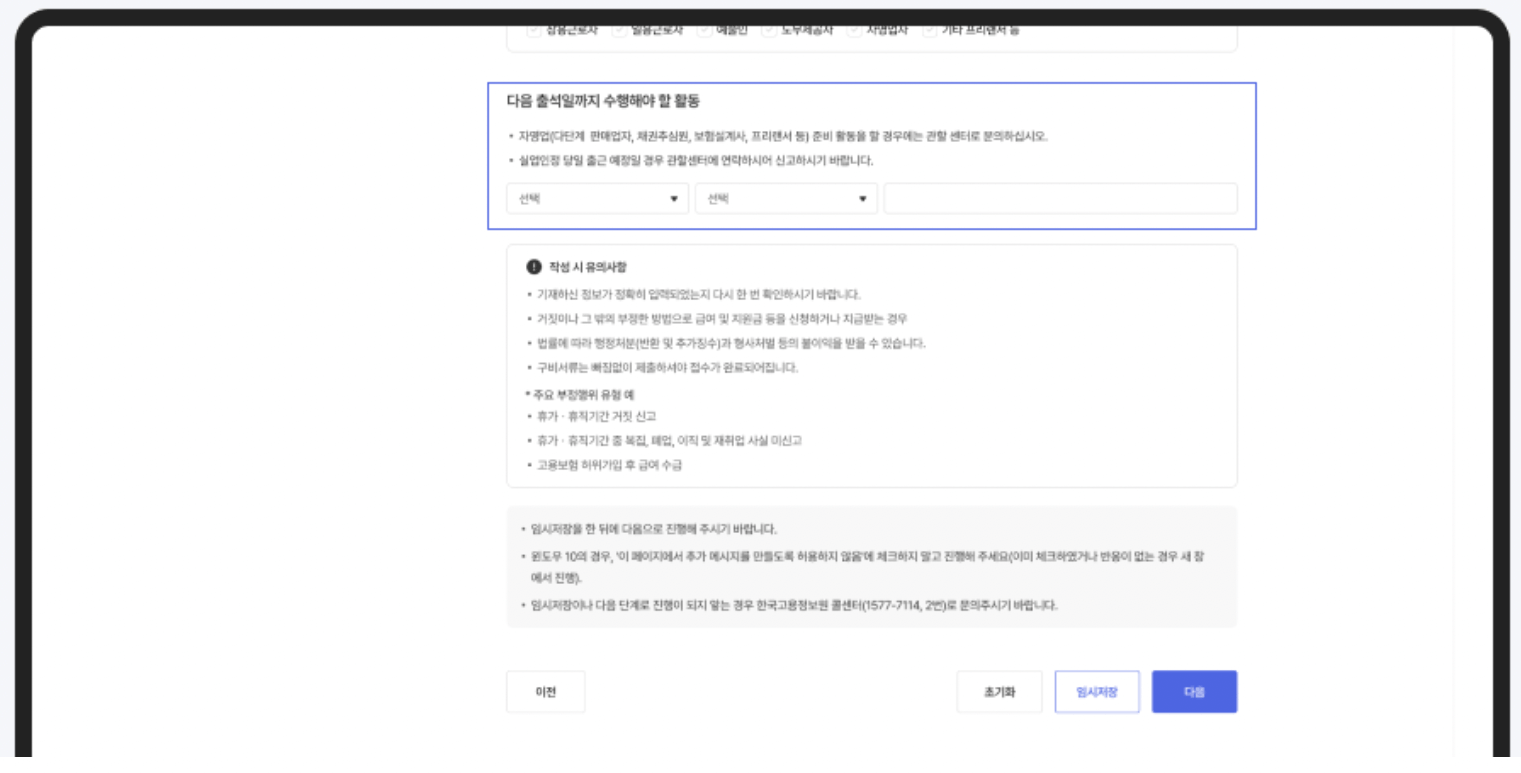Toggle the 상용근로자 checkbox

[532, 30]
